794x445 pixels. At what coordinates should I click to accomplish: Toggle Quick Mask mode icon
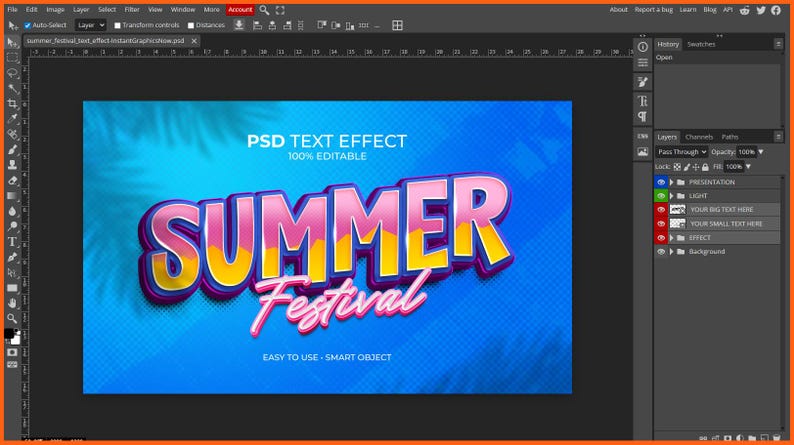click(12, 352)
